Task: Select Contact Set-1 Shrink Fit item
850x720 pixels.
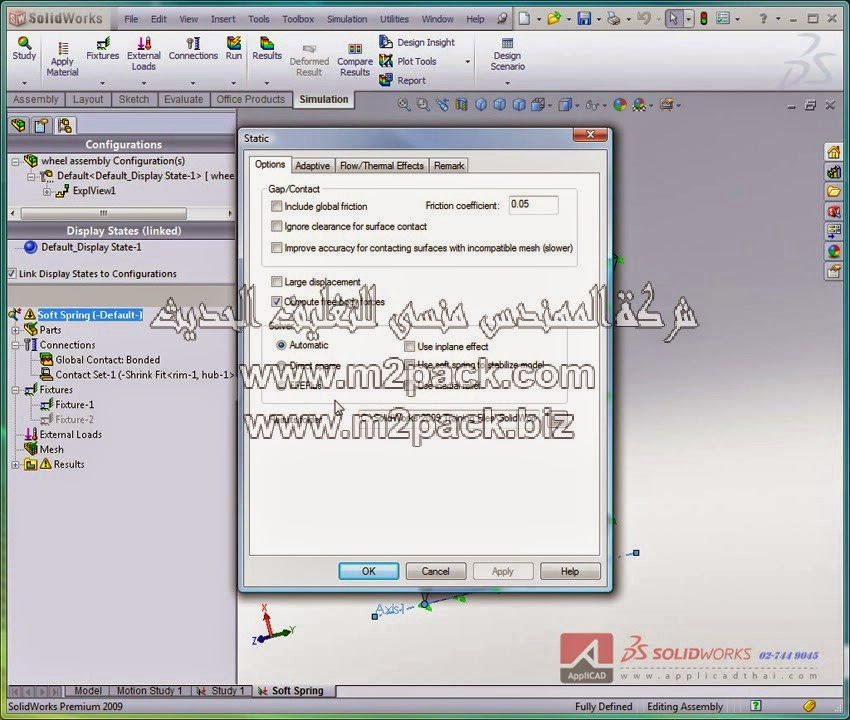Action: 137,375
